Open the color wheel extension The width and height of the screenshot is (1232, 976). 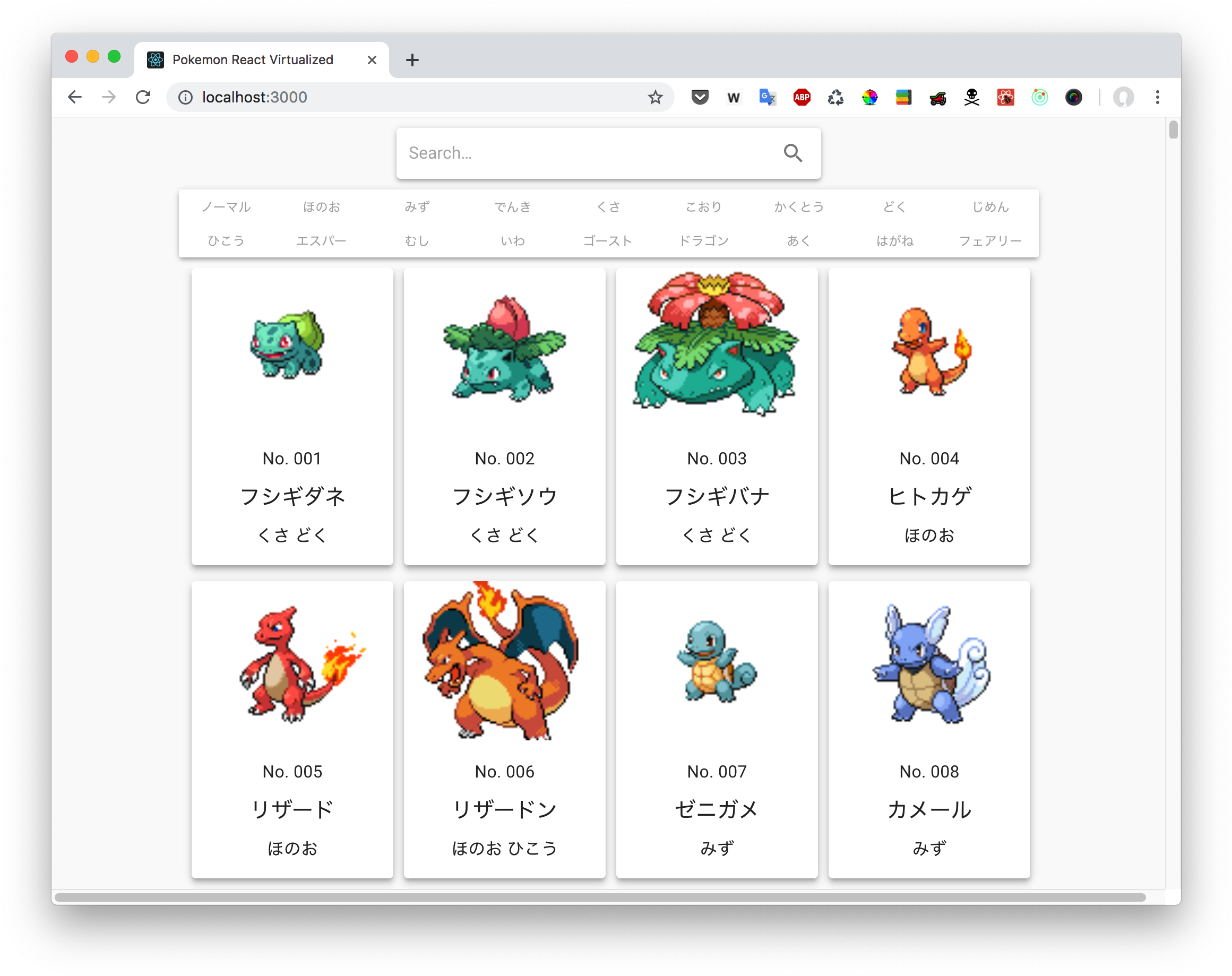[x=869, y=97]
